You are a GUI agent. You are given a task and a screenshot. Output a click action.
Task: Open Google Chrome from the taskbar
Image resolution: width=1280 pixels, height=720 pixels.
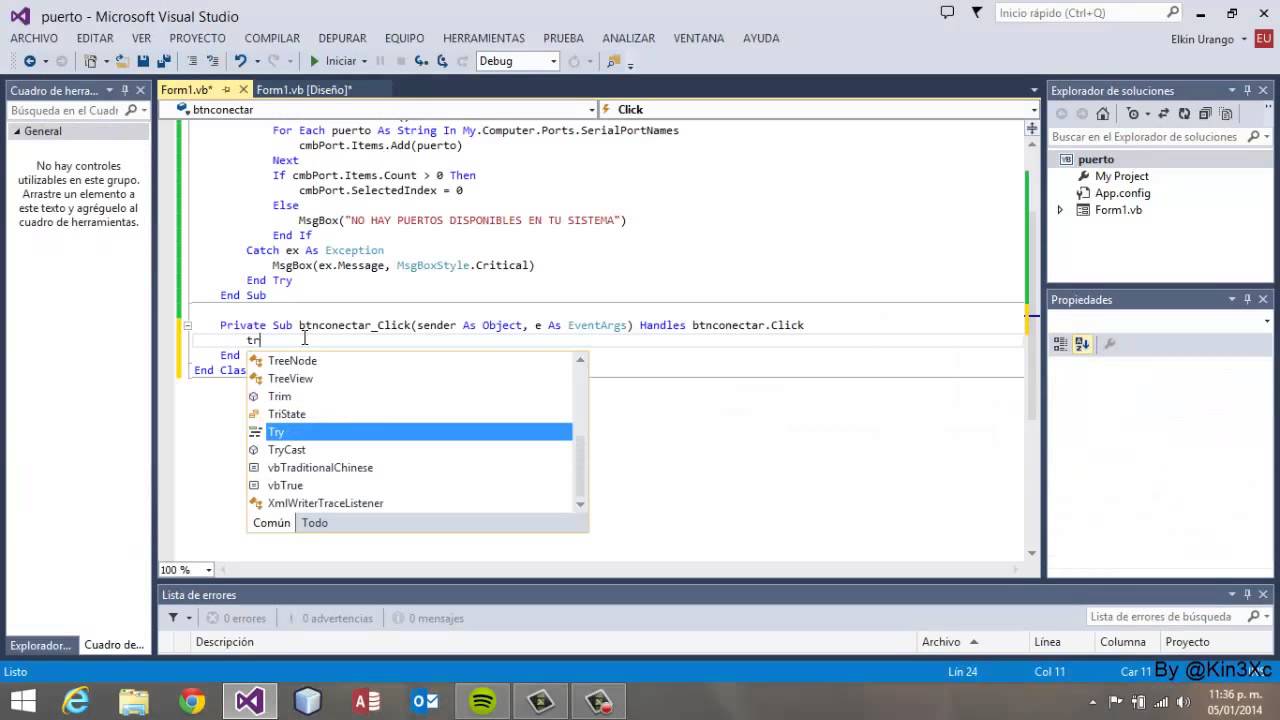click(x=192, y=701)
